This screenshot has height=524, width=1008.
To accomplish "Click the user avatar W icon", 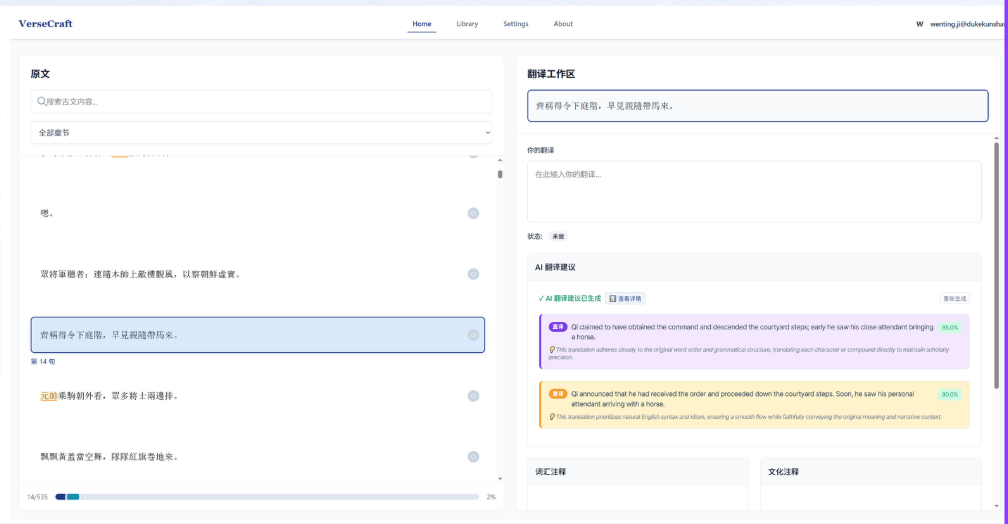I will tap(919, 24).
